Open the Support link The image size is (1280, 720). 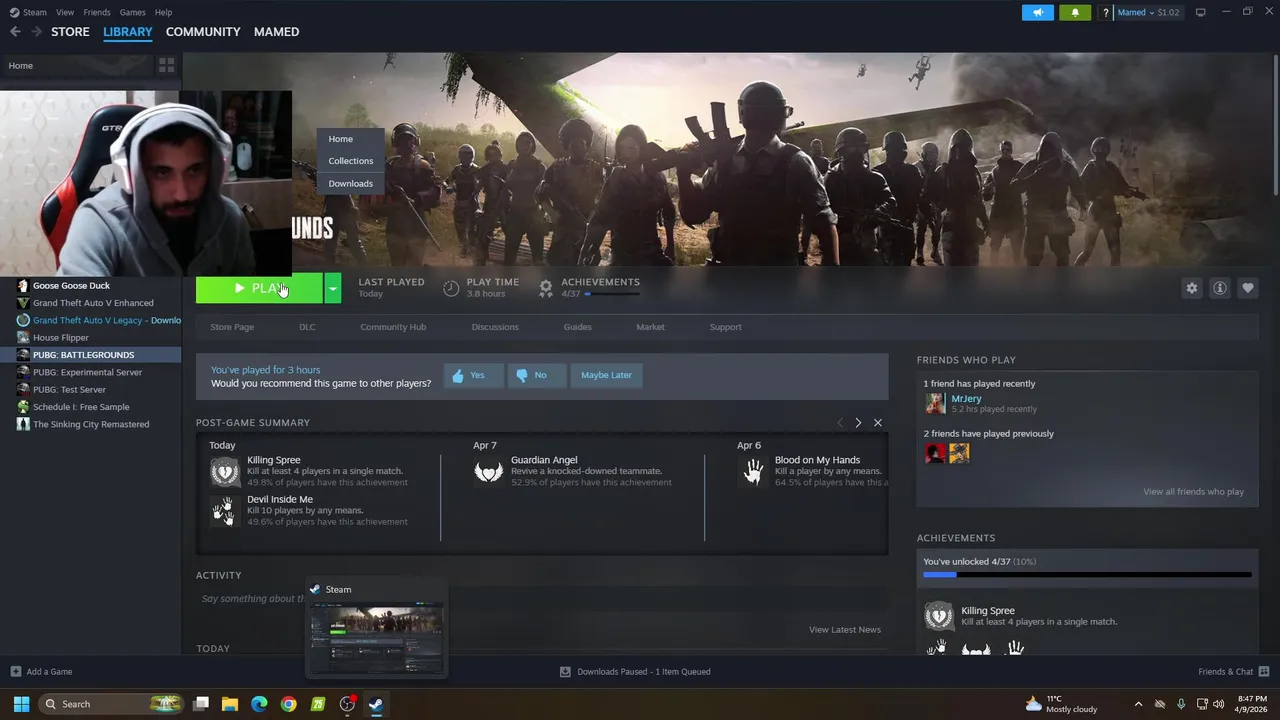pyautogui.click(x=726, y=327)
